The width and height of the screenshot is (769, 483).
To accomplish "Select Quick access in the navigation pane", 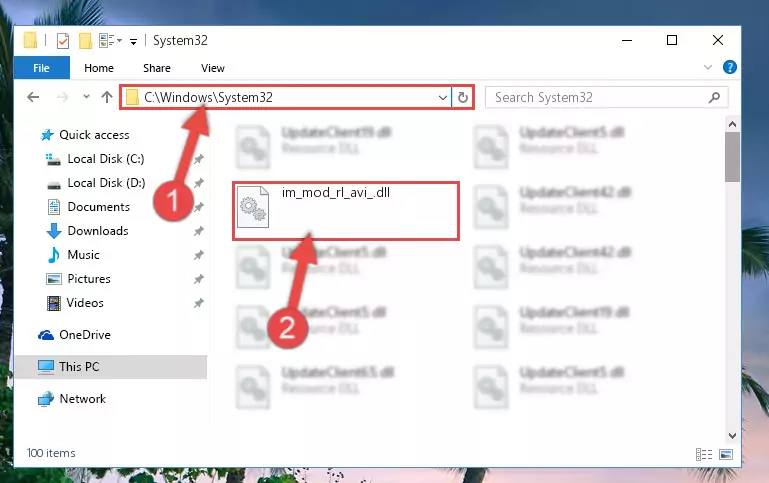I will (x=94, y=135).
